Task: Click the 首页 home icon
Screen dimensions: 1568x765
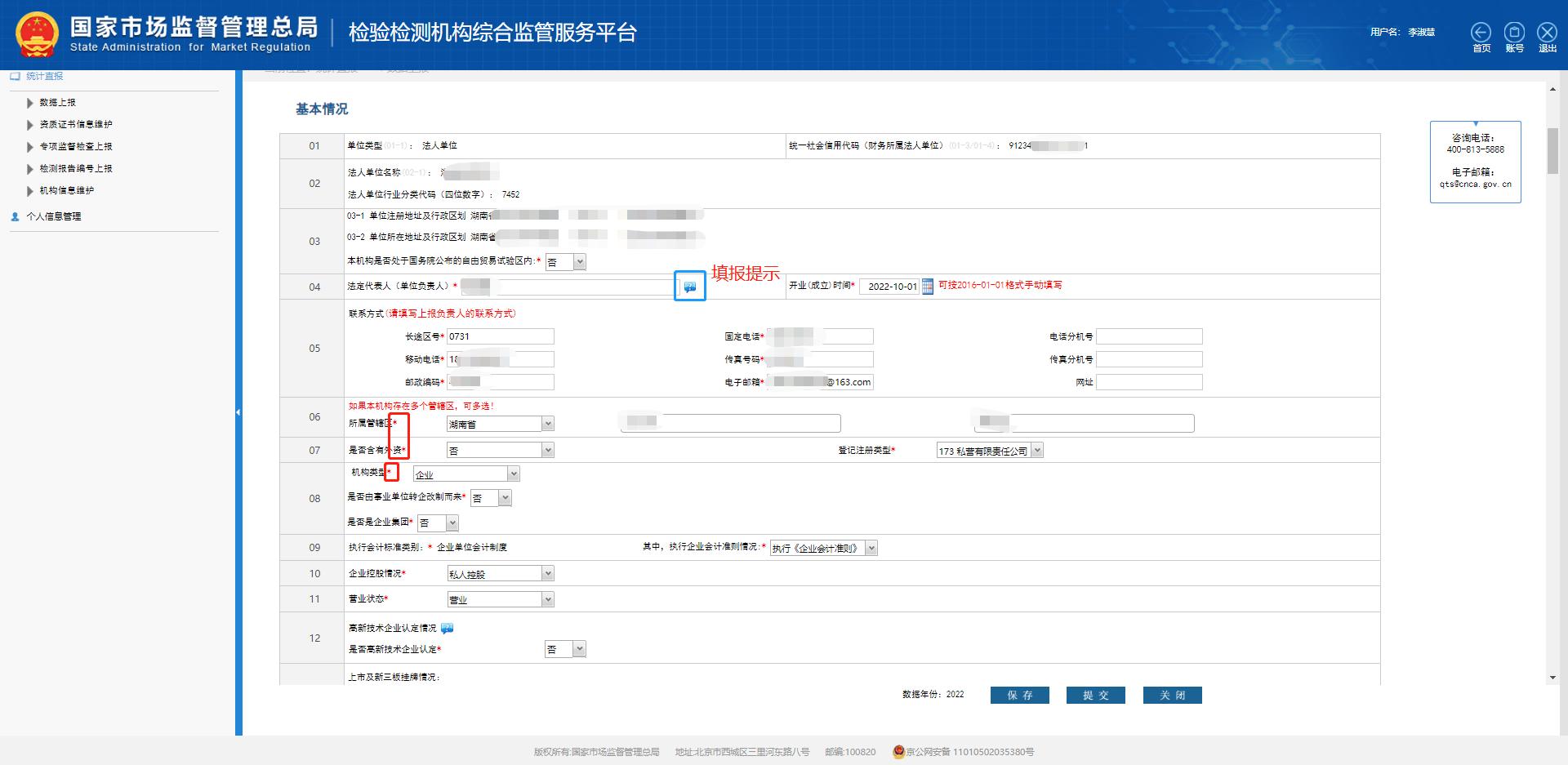Action: point(1481,33)
